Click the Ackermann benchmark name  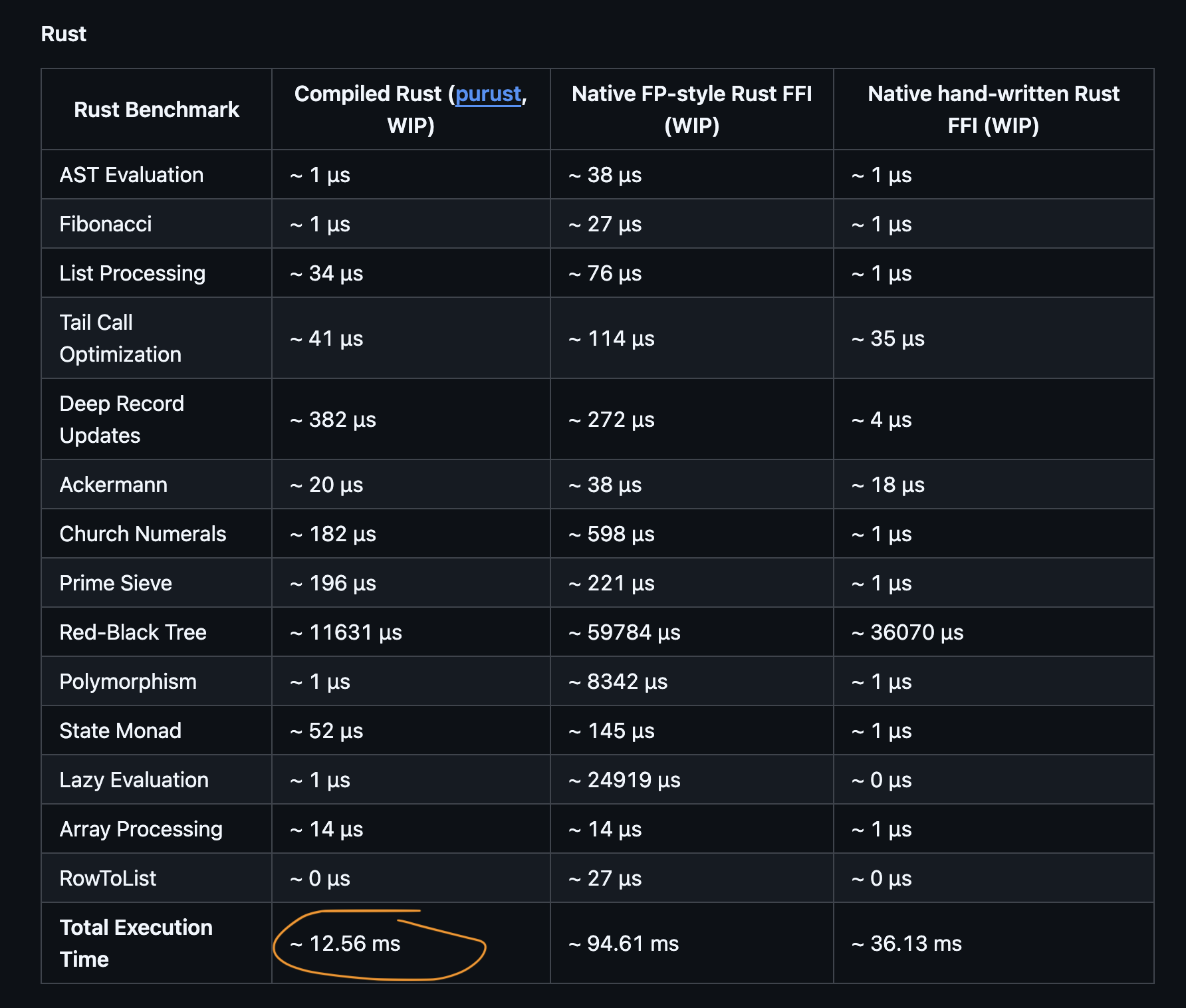pos(114,485)
